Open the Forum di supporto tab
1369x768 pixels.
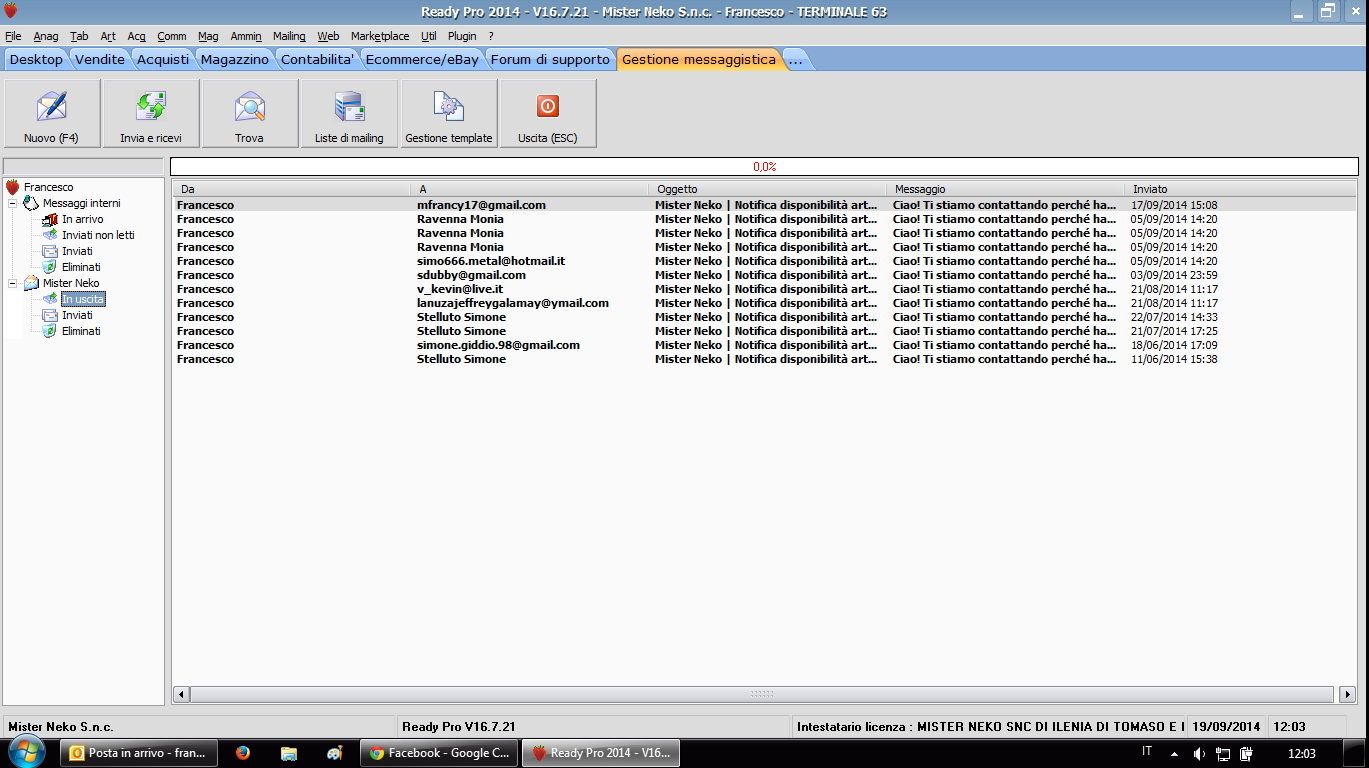click(550, 59)
